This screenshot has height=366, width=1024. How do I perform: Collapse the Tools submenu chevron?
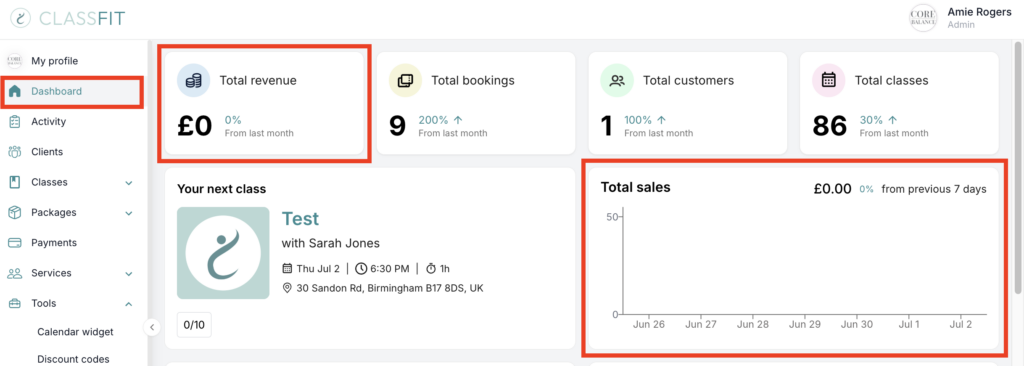[129, 304]
